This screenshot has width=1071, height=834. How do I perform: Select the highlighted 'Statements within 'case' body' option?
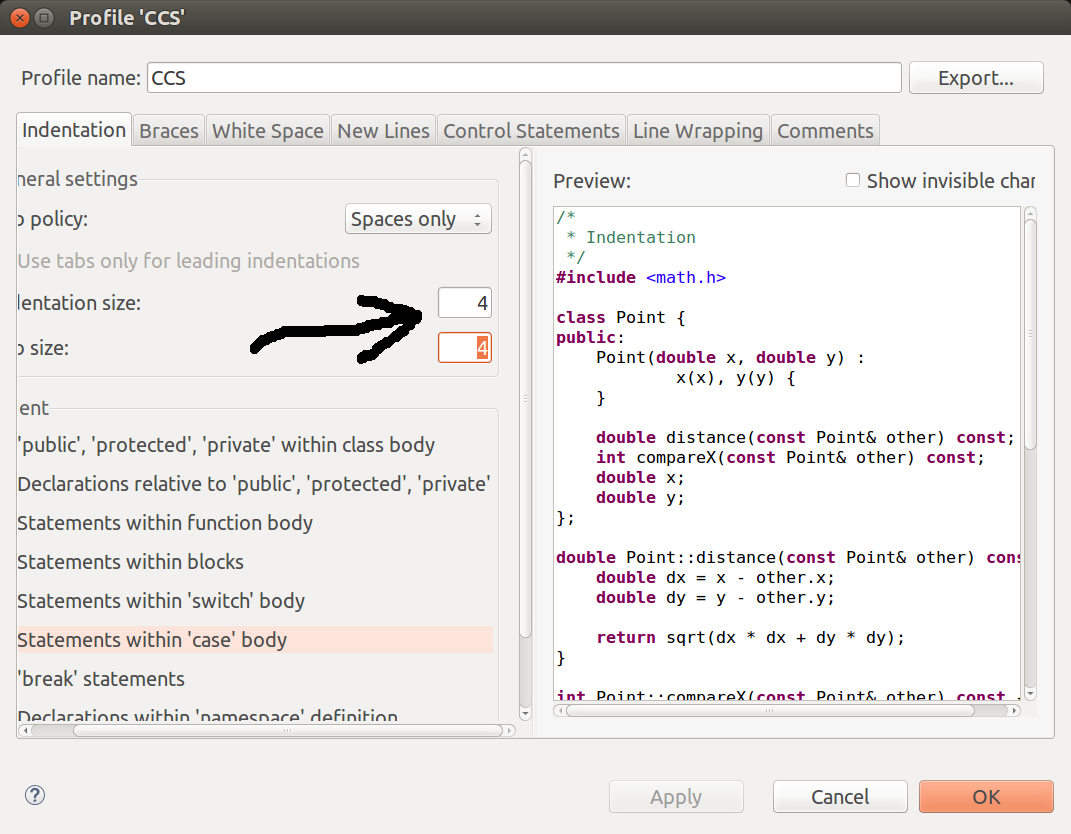tap(151, 640)
